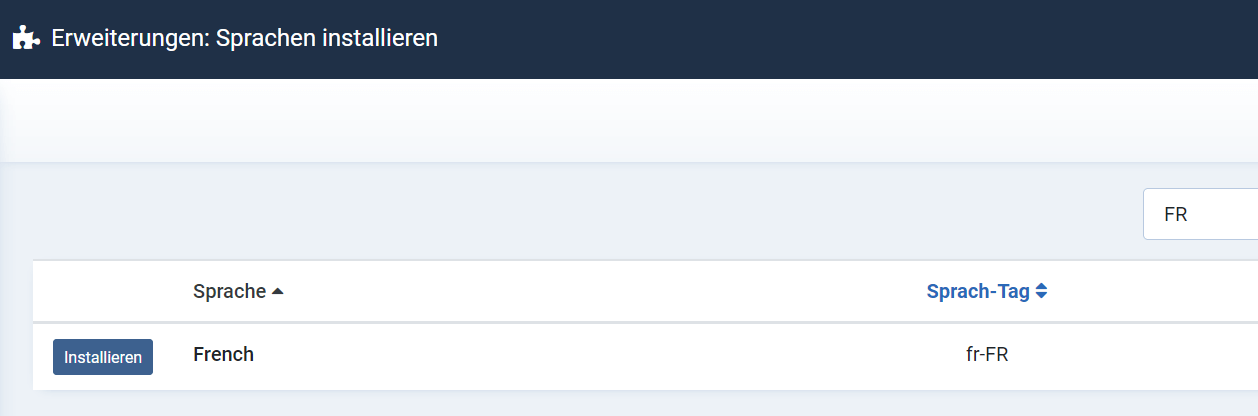Click the table header row between columns
This screenshot has width=1258, height=416.
(x=600, y=292)
